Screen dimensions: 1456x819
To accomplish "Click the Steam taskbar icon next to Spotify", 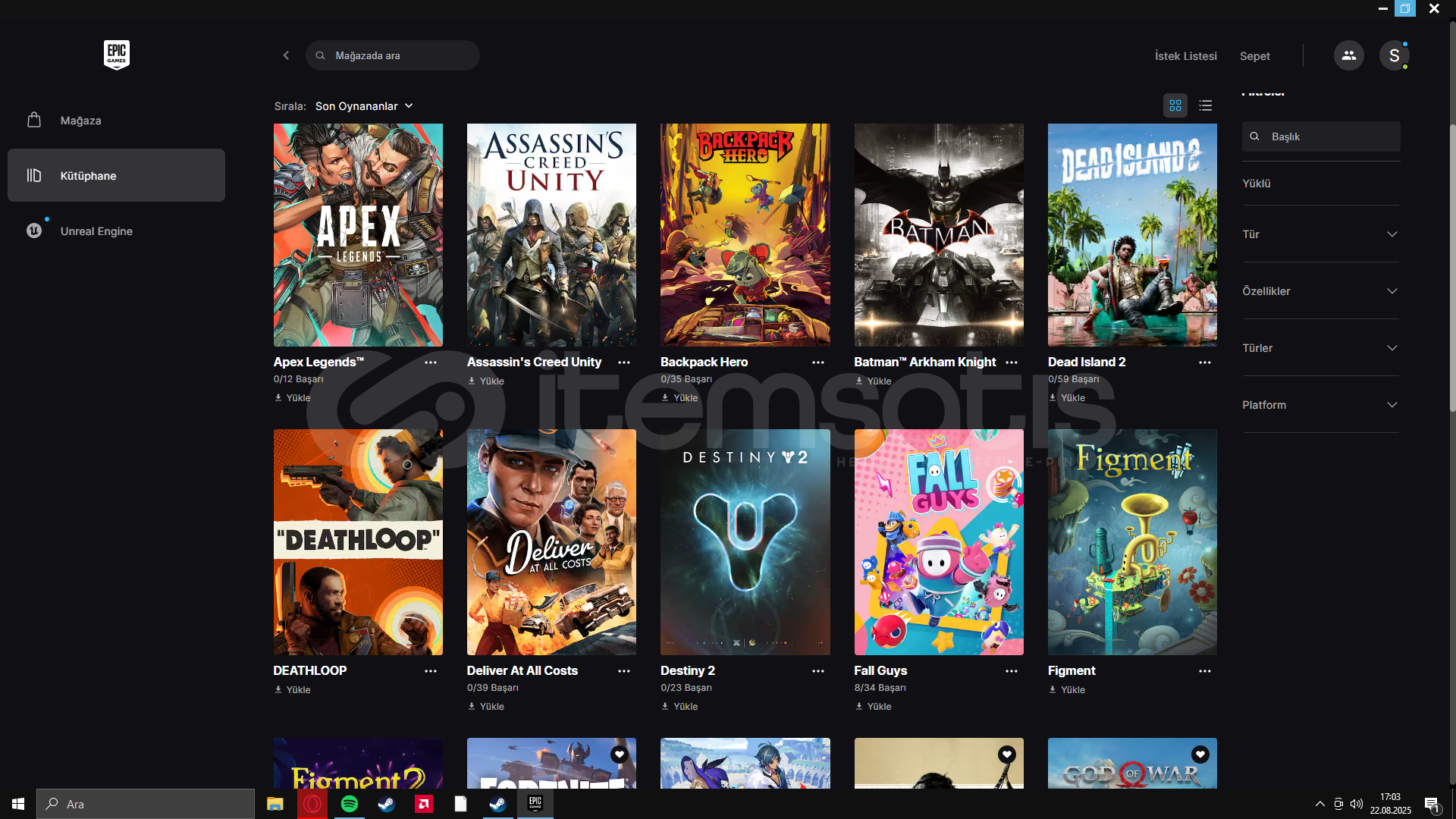I will point(386,804).
